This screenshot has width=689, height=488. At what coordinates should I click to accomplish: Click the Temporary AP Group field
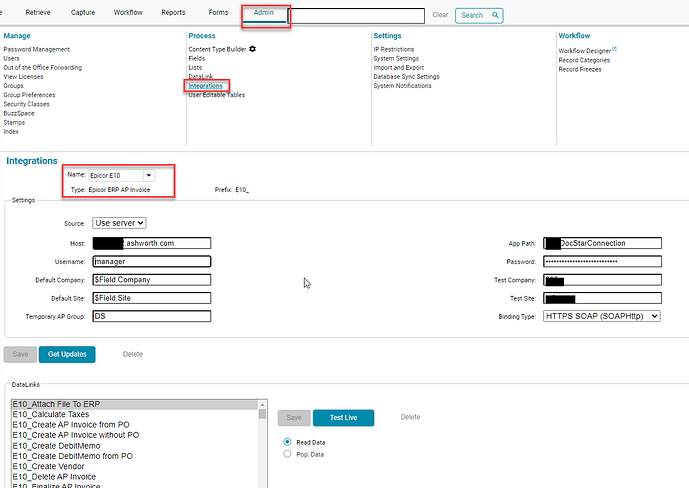[x=152, y=316]
